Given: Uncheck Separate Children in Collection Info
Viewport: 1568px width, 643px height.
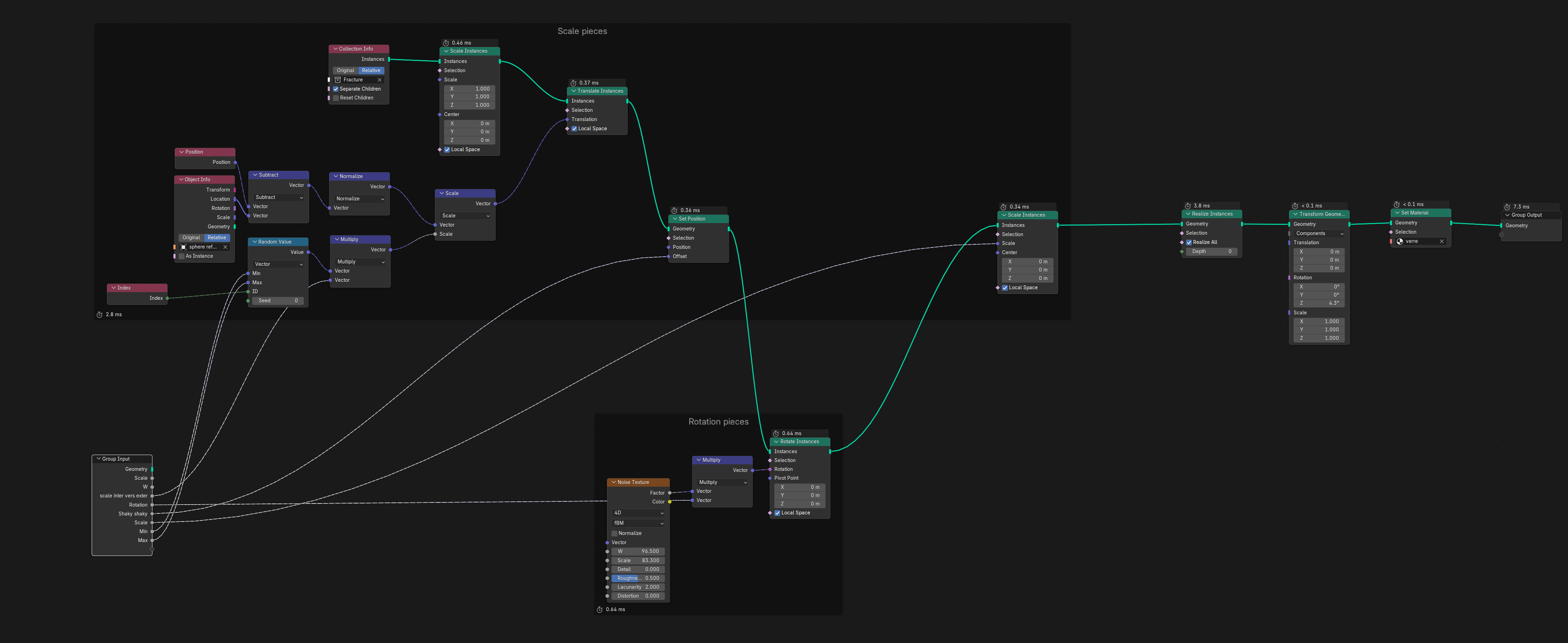Looking at the screenshot, I should tap(336, 89).
